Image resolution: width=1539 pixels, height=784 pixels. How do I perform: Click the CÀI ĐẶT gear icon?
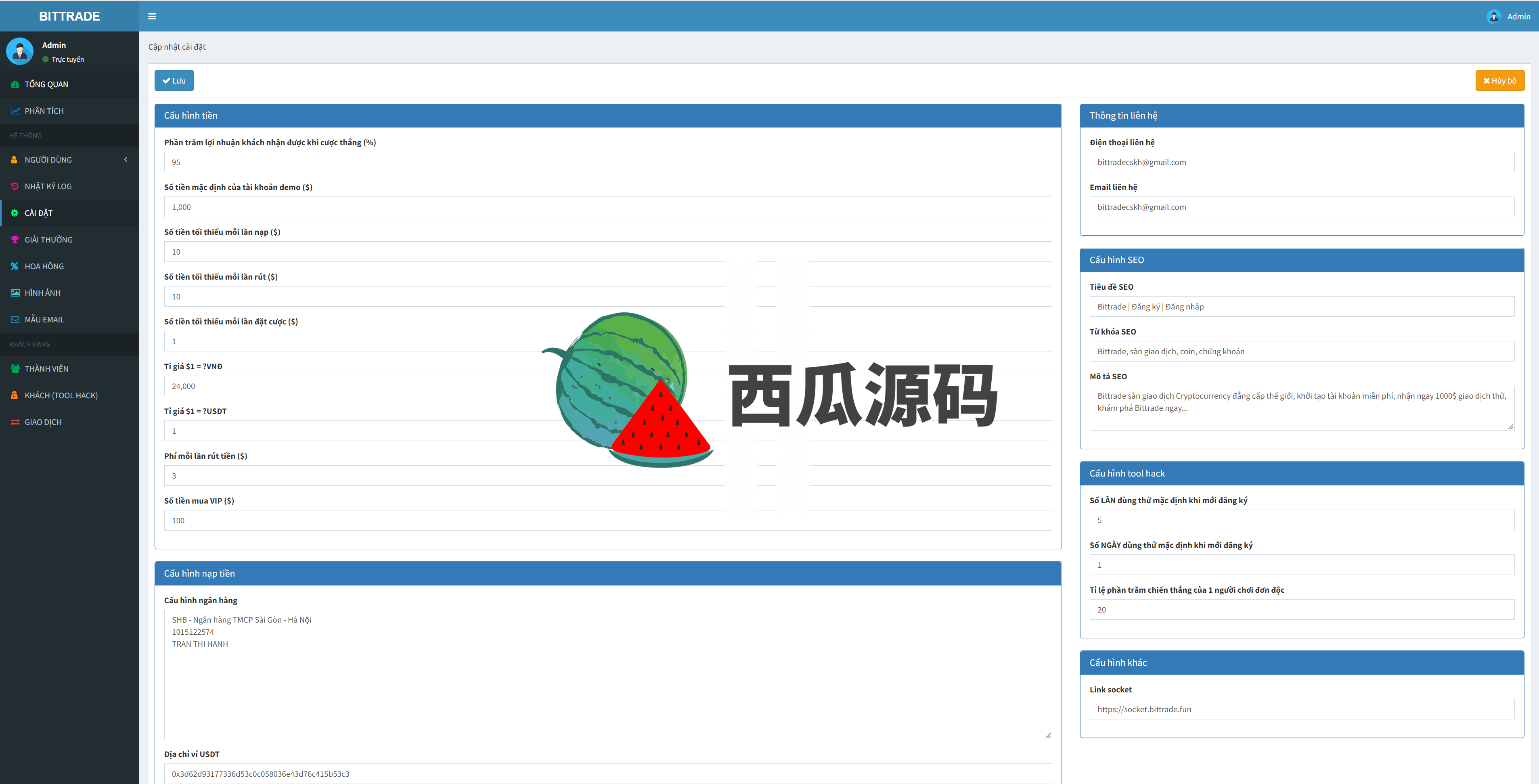pyautogui.click(x=15, y=213)
